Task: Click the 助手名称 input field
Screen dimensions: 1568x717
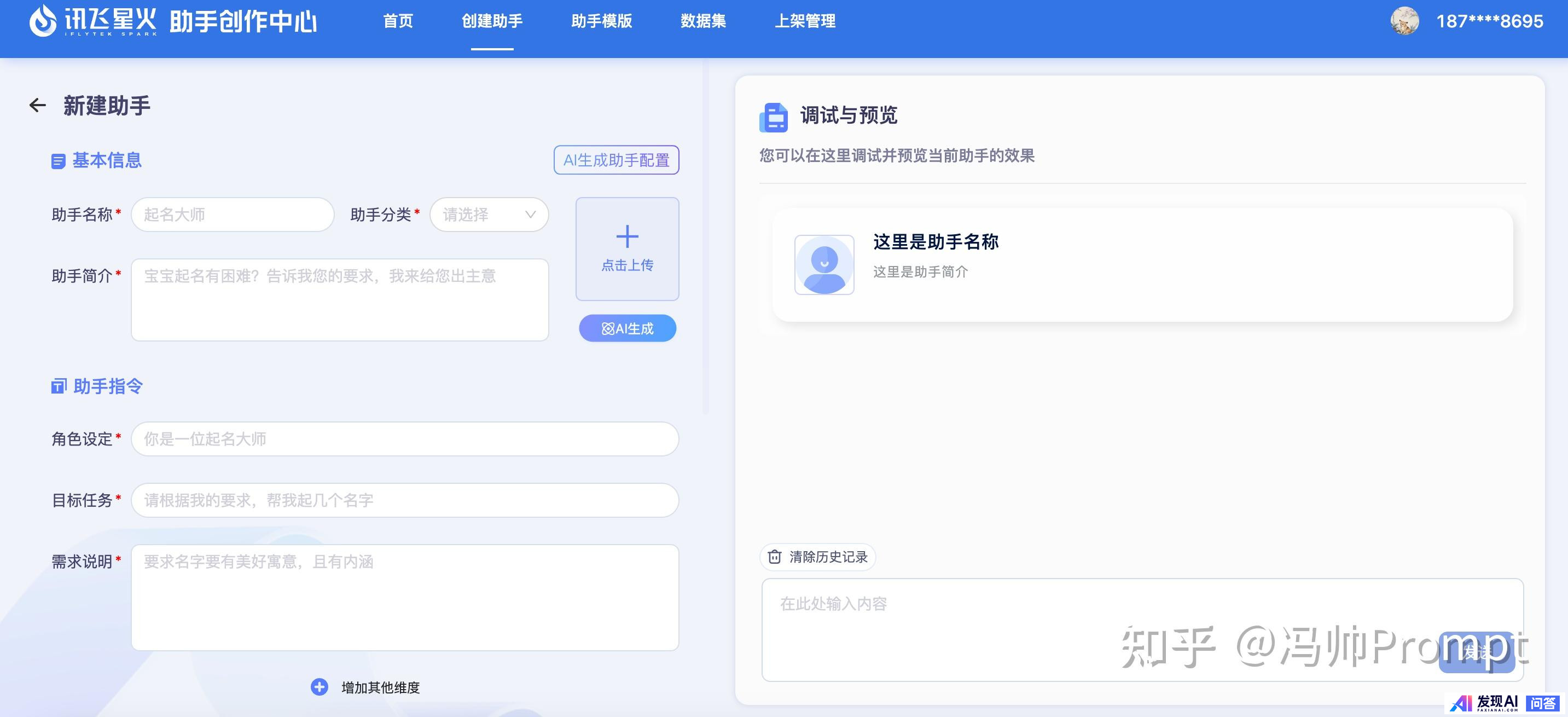Action: [233, 215]
